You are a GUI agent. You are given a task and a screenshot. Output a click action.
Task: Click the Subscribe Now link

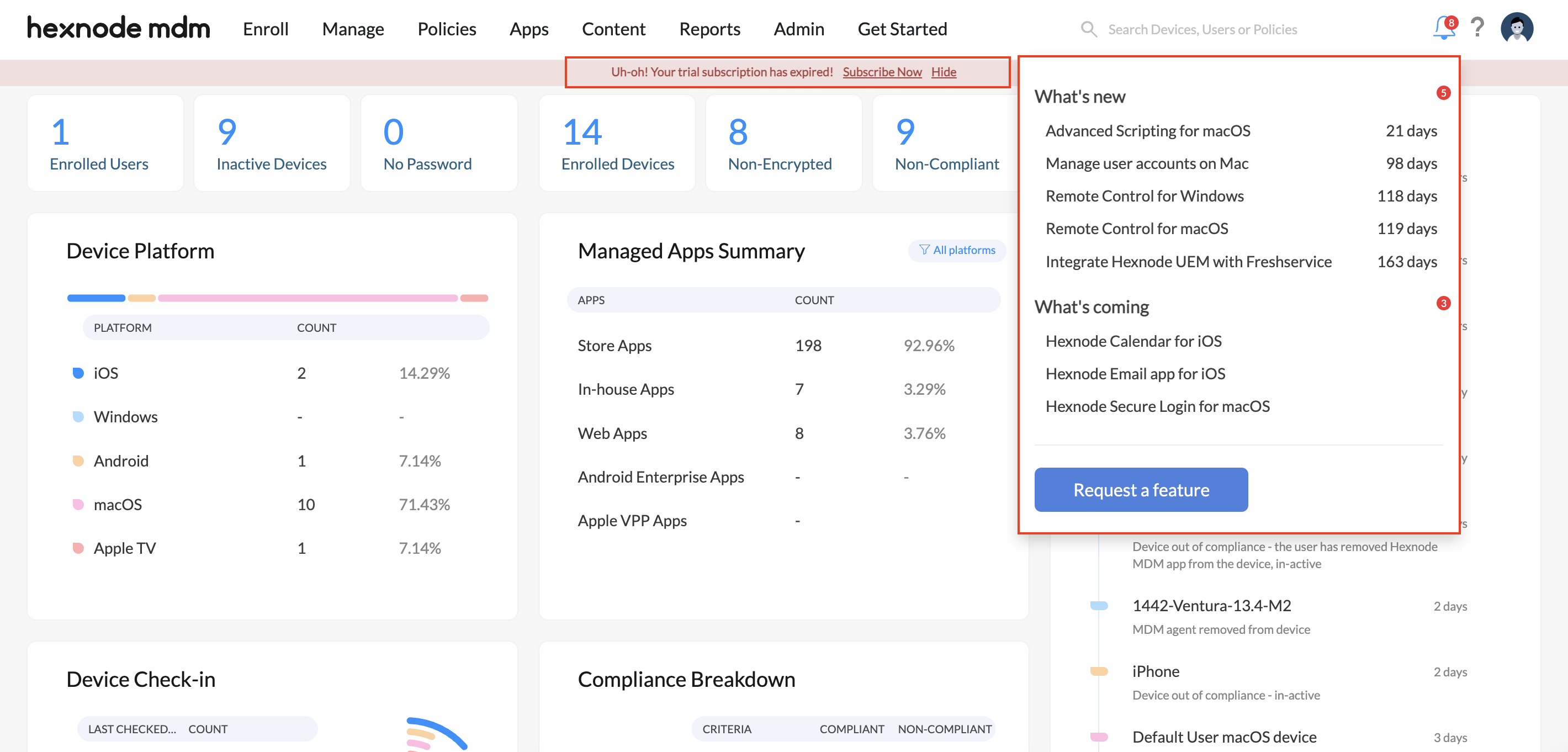(x=882, y=72)
